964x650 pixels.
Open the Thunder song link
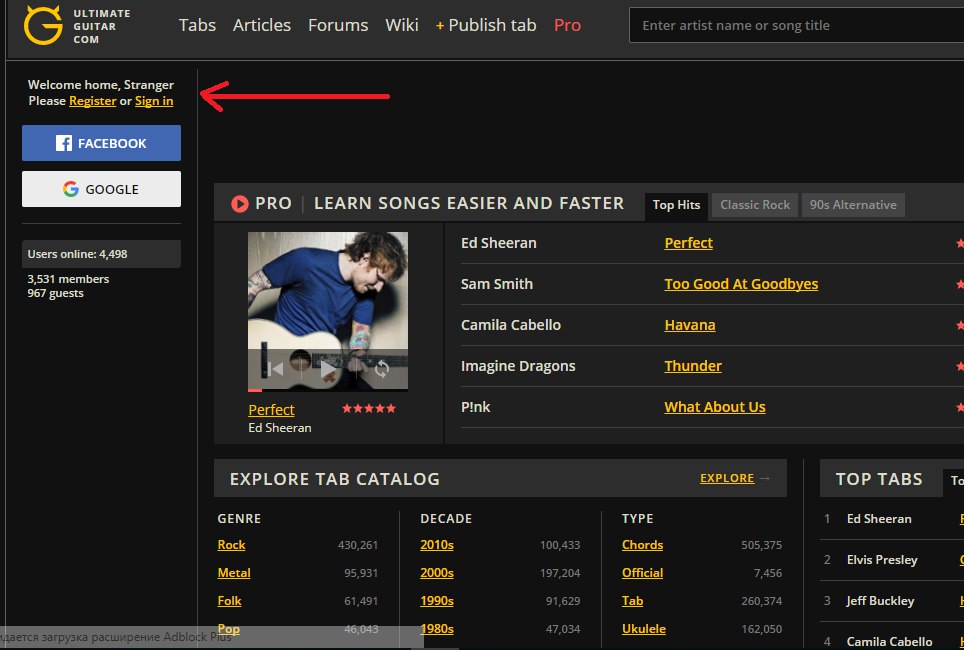point(693,366)
